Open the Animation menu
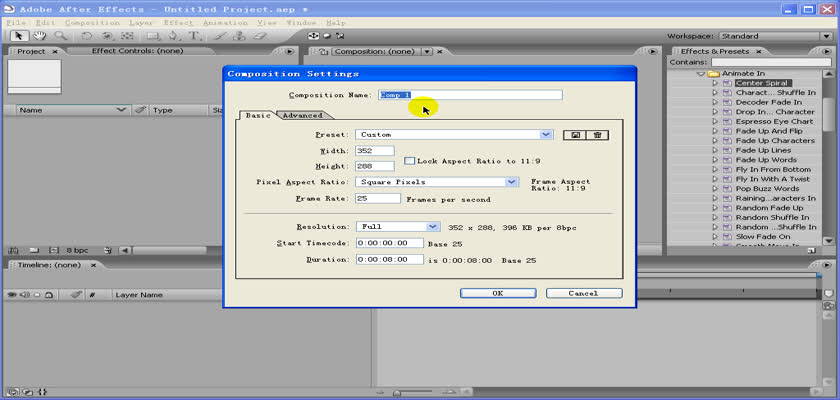 [x=226, y=23]
